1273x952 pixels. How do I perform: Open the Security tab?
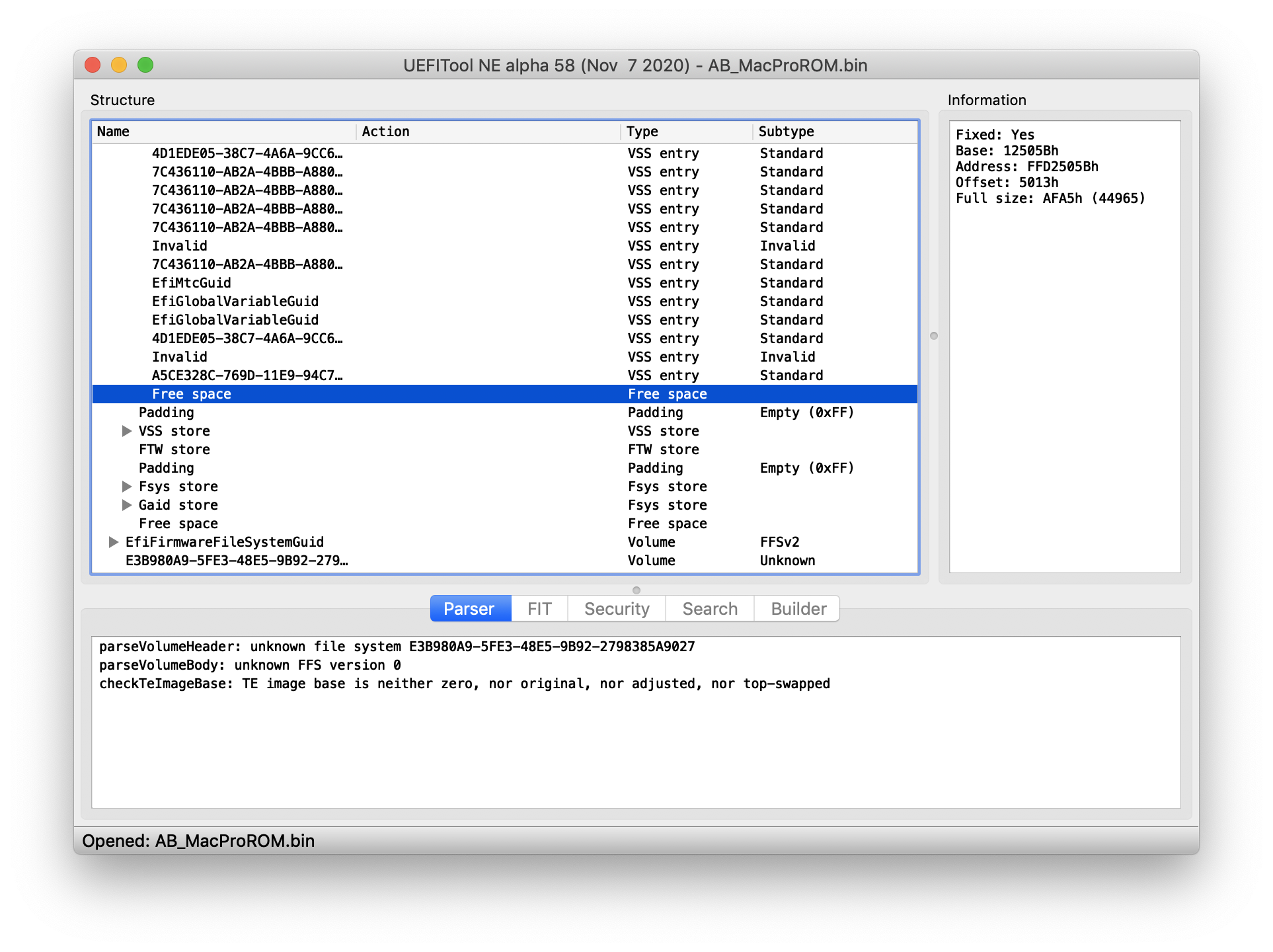pos(616,609)
